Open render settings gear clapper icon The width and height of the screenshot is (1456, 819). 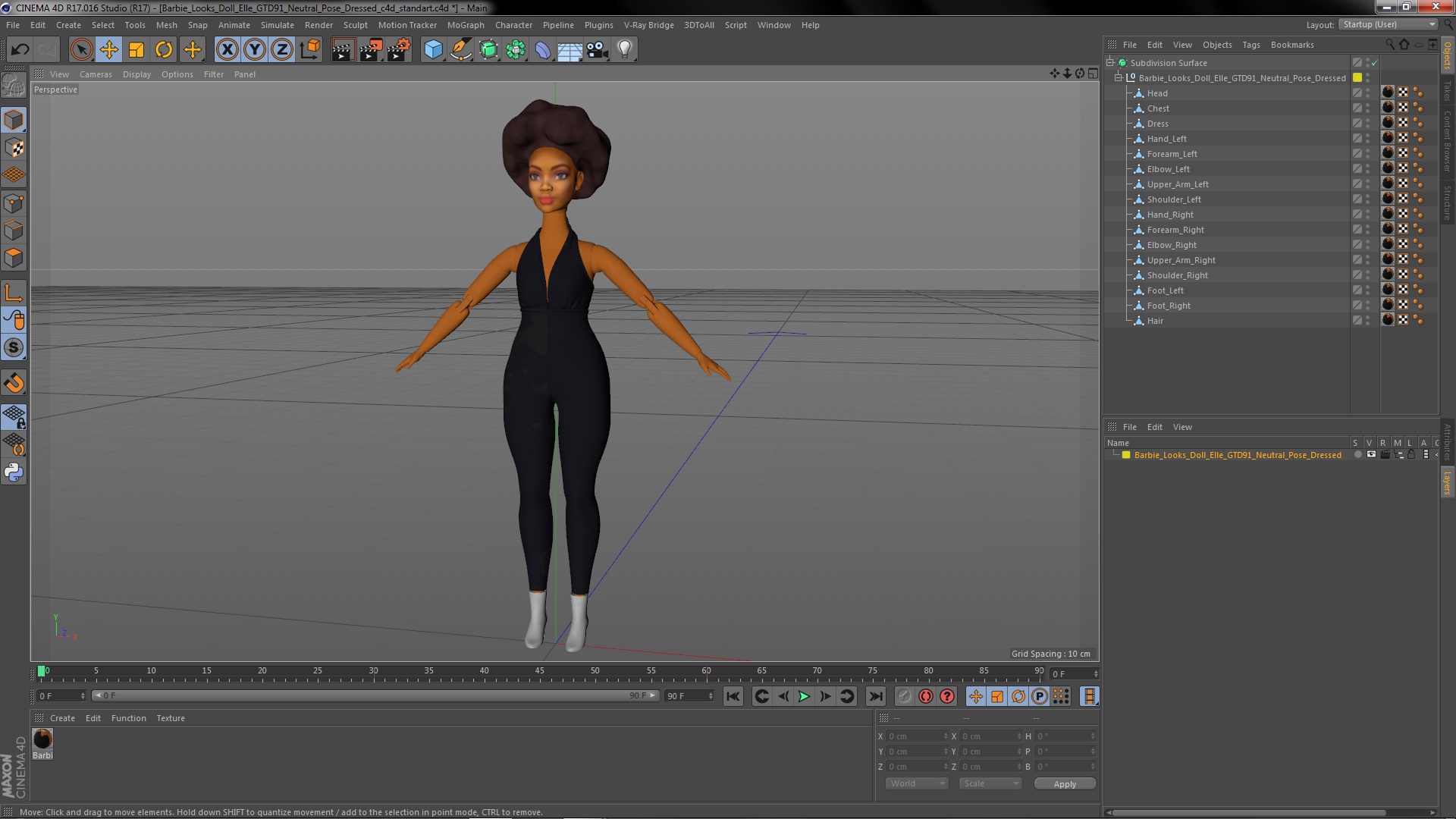398,50
